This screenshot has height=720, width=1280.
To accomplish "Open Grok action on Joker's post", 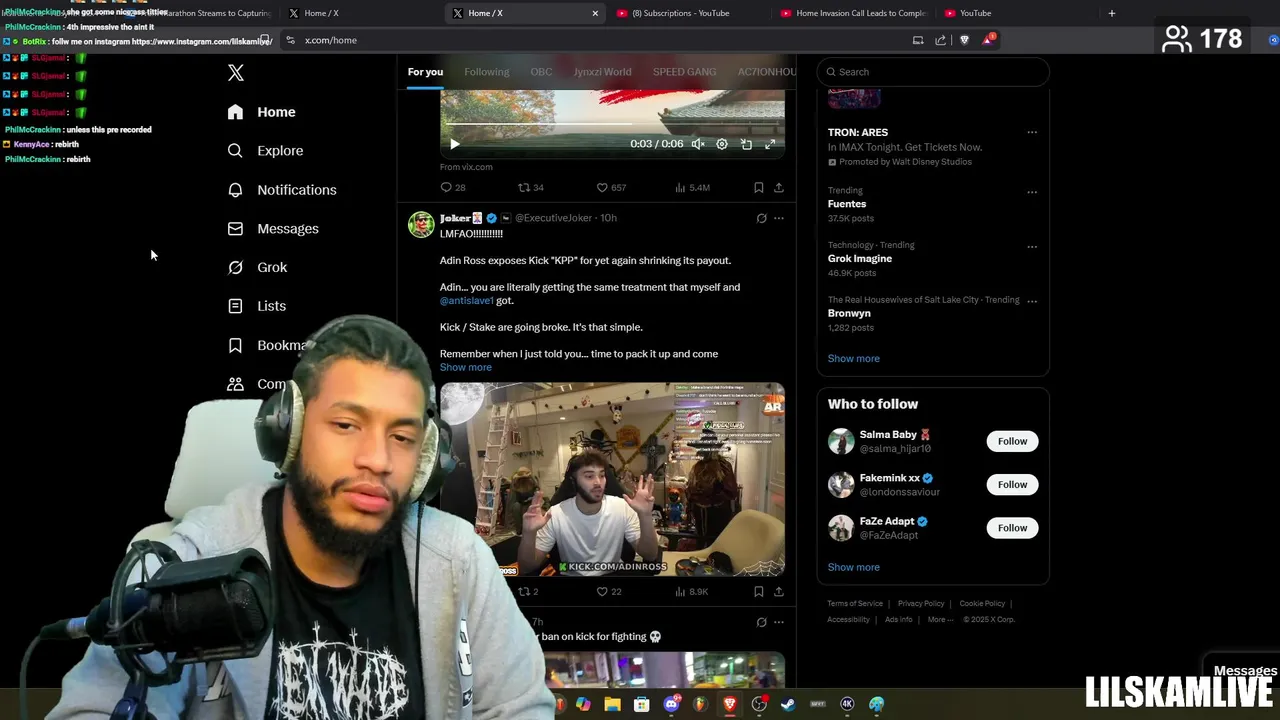I will coord(761,218).
